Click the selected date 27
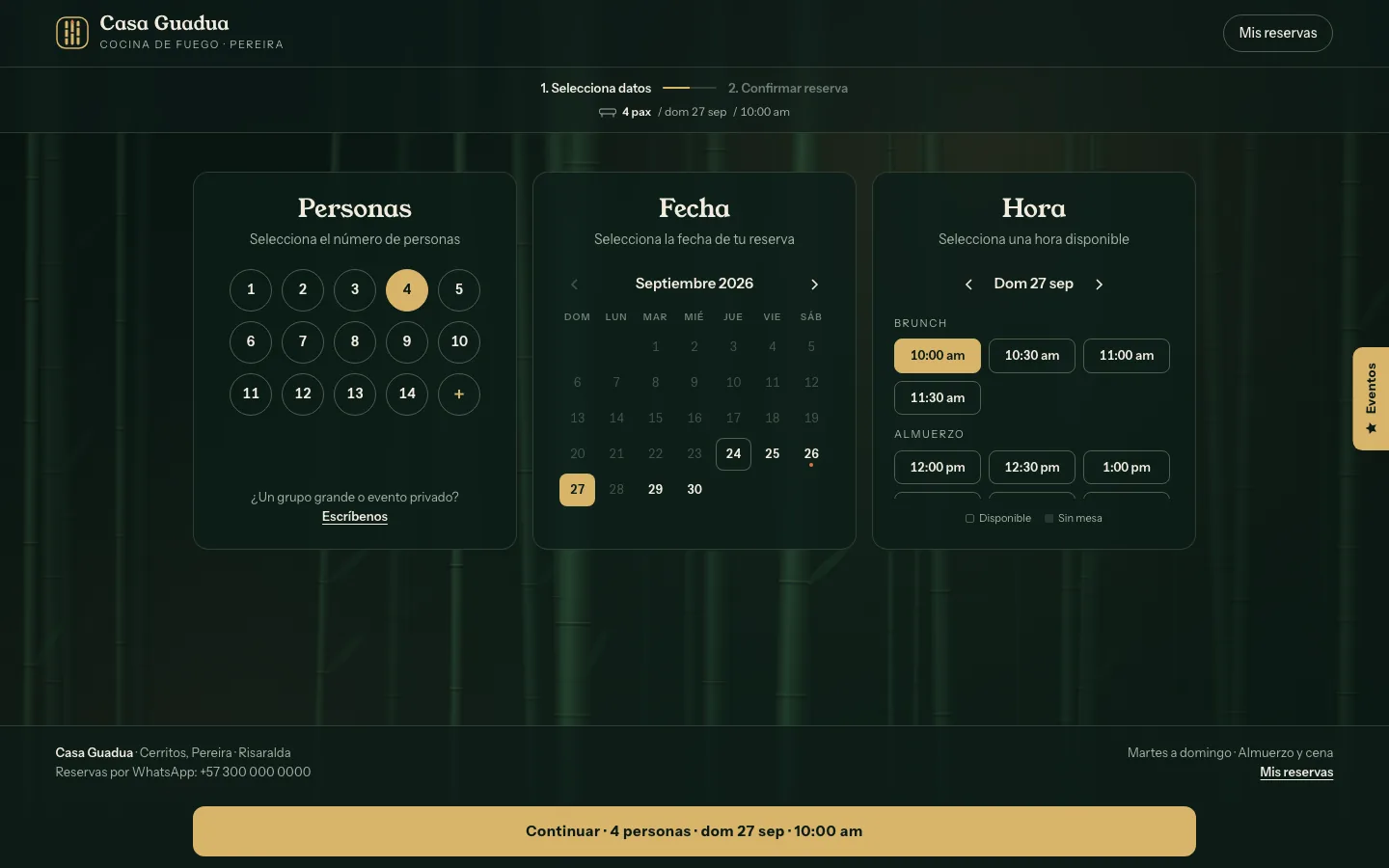The image size is (1389, 868). (x=577, y=489)
